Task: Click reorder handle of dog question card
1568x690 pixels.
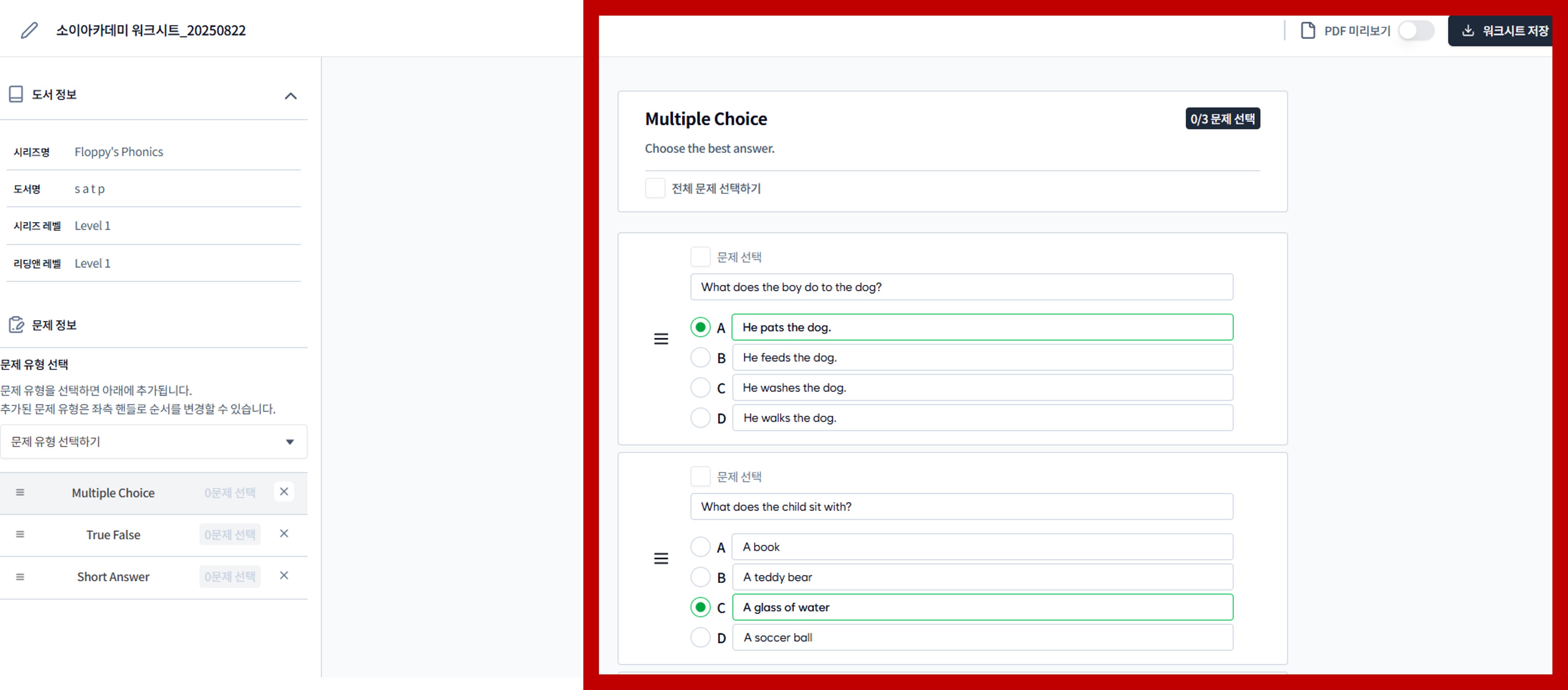Action: [660, 339]
